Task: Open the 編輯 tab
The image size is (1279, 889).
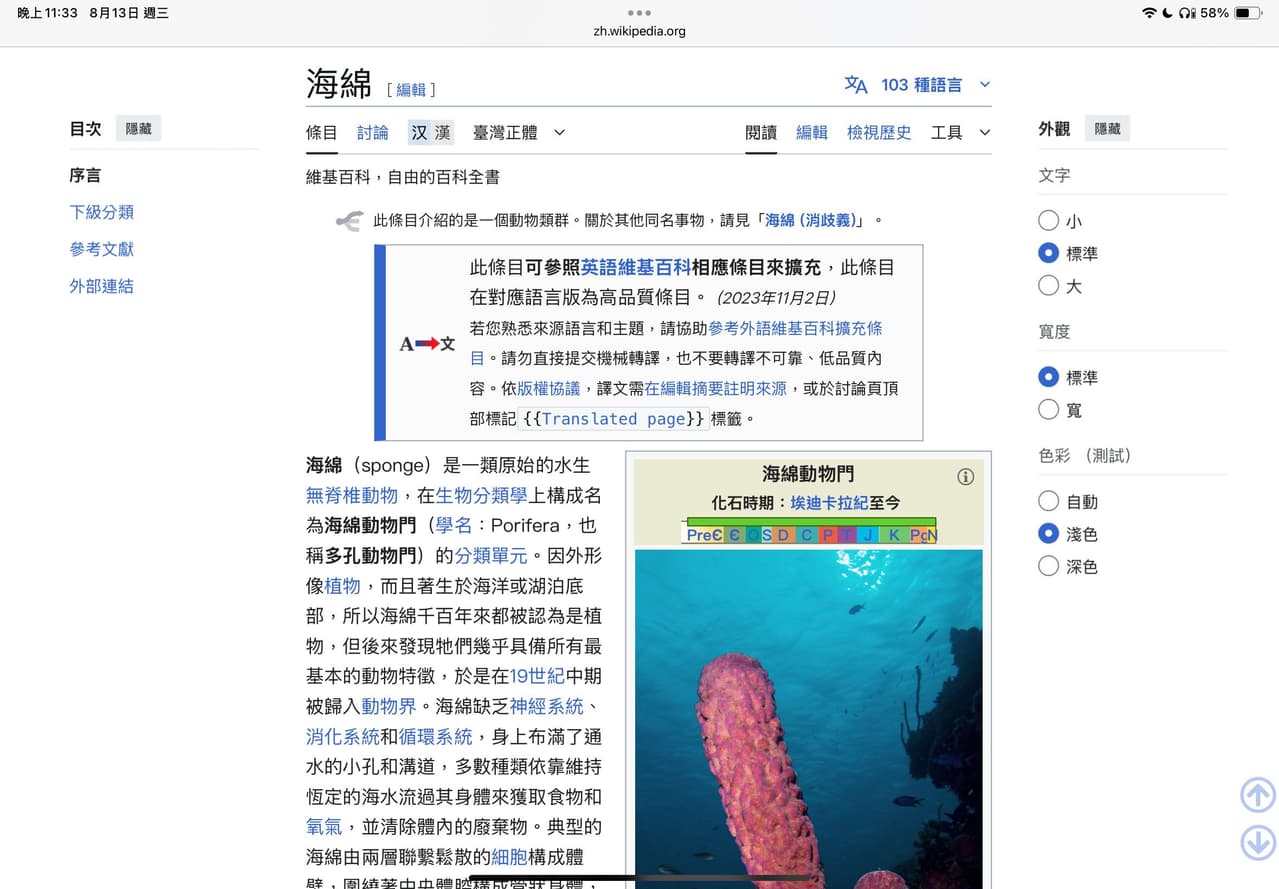Action: pyautogui.click(x=812, y=132)
